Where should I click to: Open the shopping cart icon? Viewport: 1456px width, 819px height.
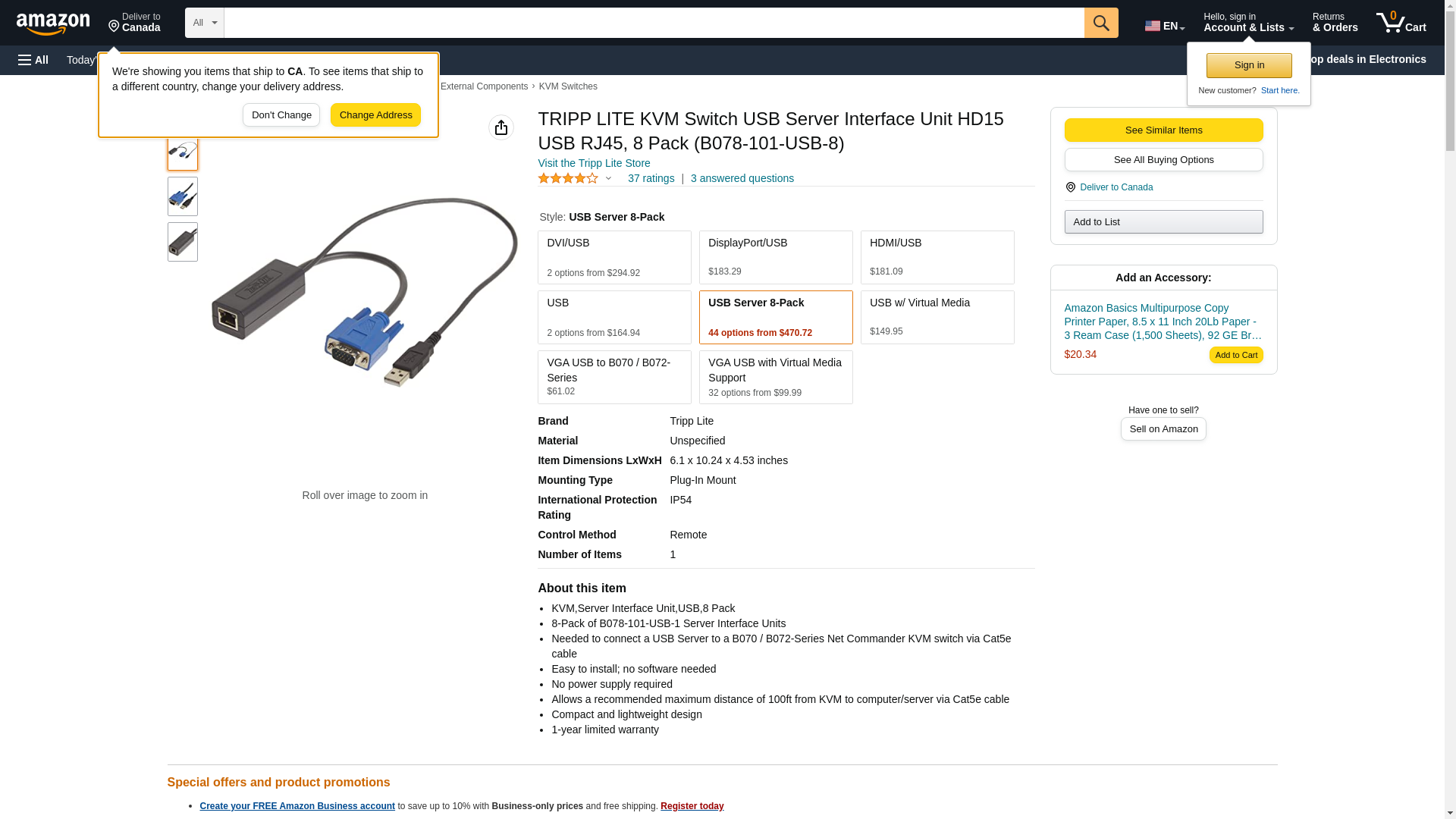point(1401,23)
